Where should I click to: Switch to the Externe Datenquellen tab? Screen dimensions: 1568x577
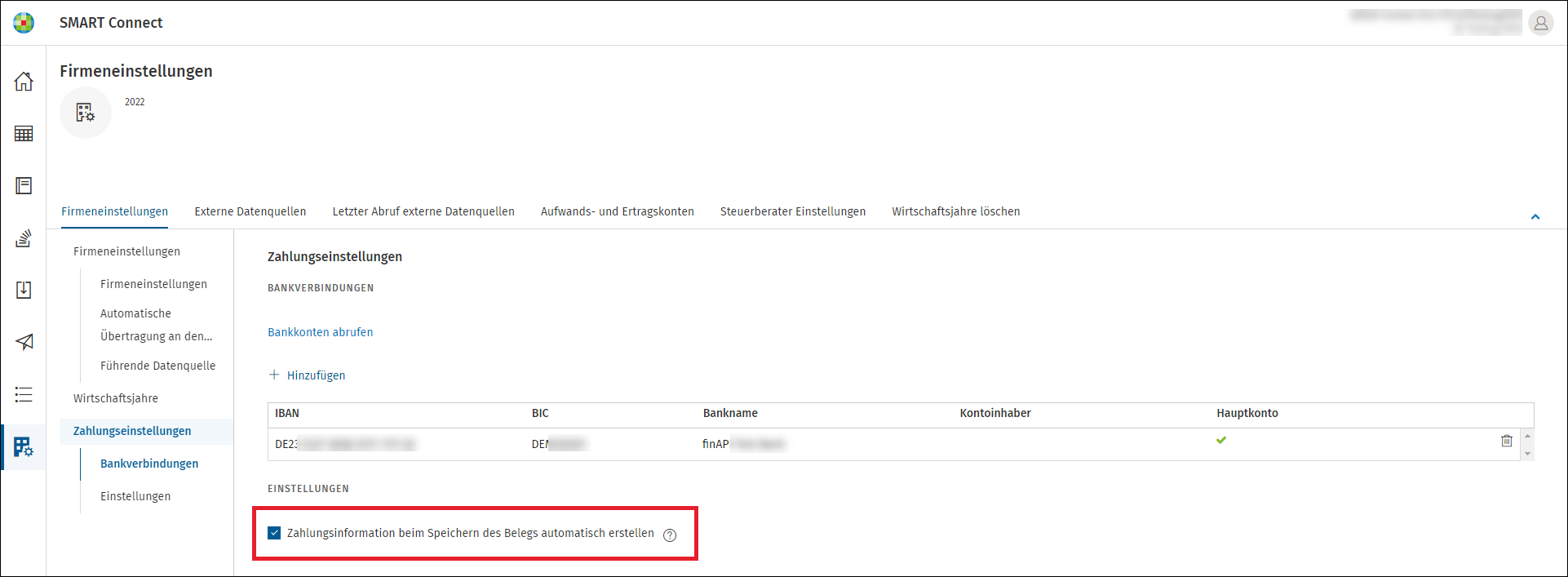click(x=250, y=211)
